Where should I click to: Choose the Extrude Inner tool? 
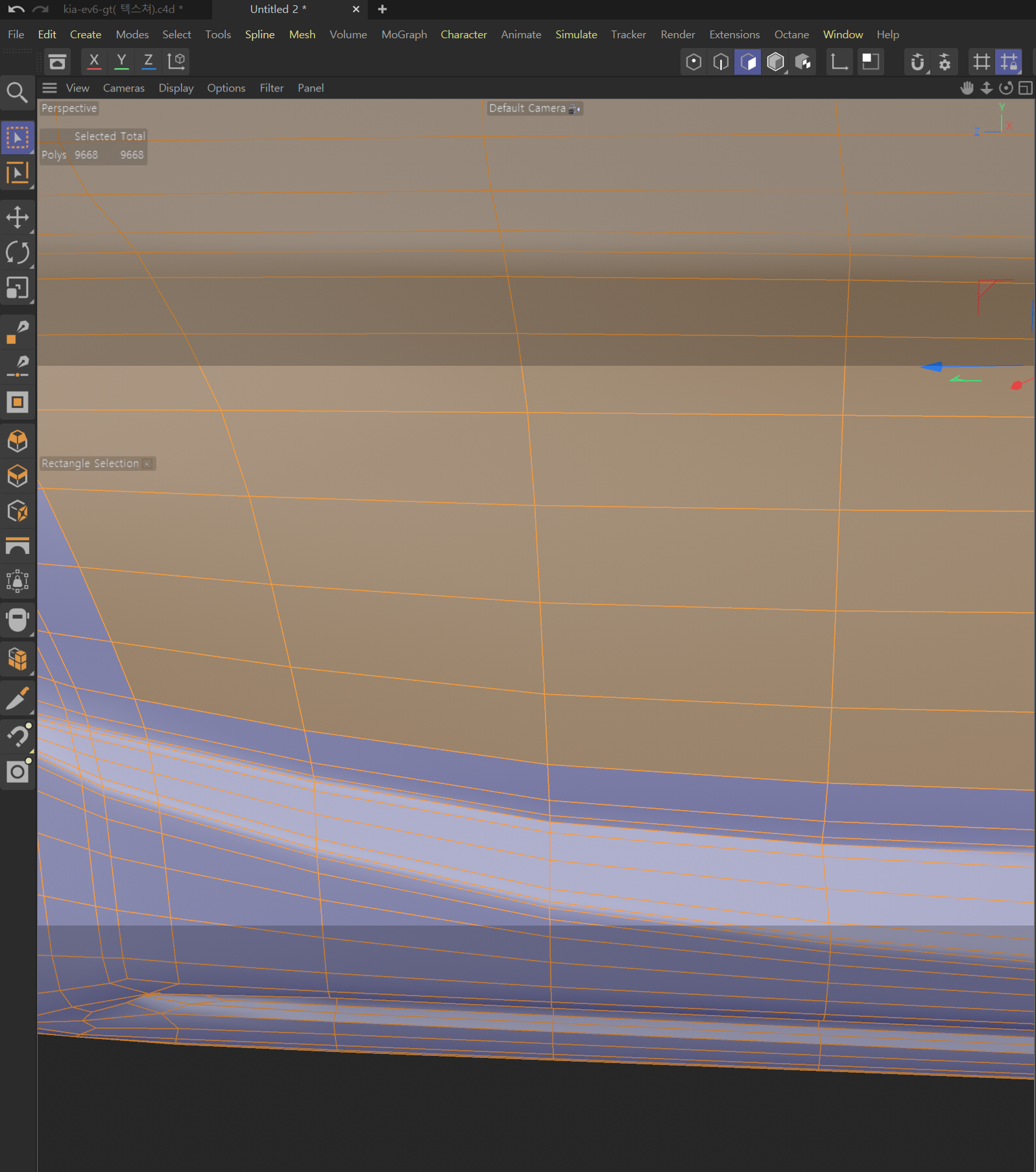[x=17, y=402]
